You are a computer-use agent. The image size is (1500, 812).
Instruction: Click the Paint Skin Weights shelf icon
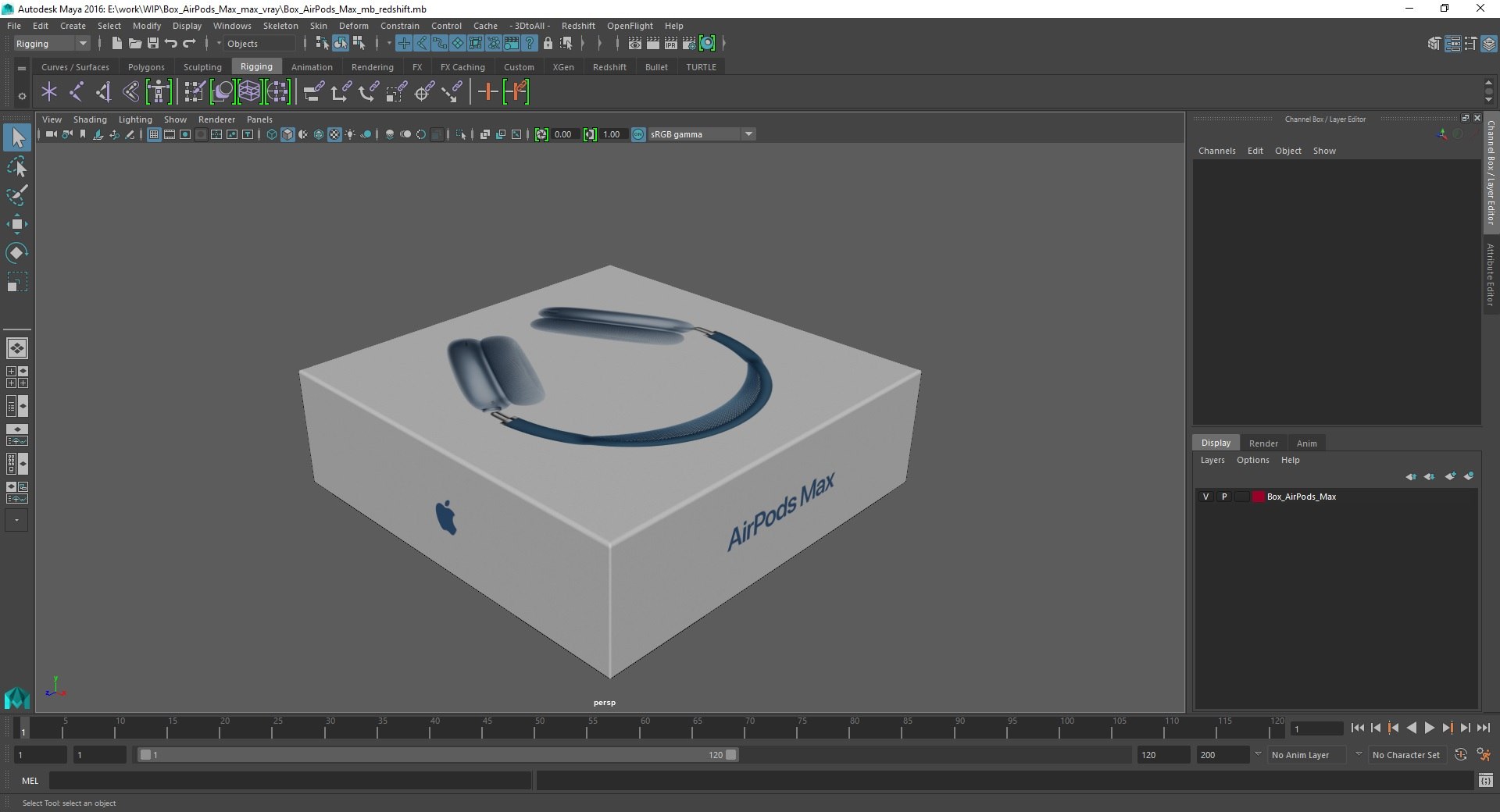point(194,92)
